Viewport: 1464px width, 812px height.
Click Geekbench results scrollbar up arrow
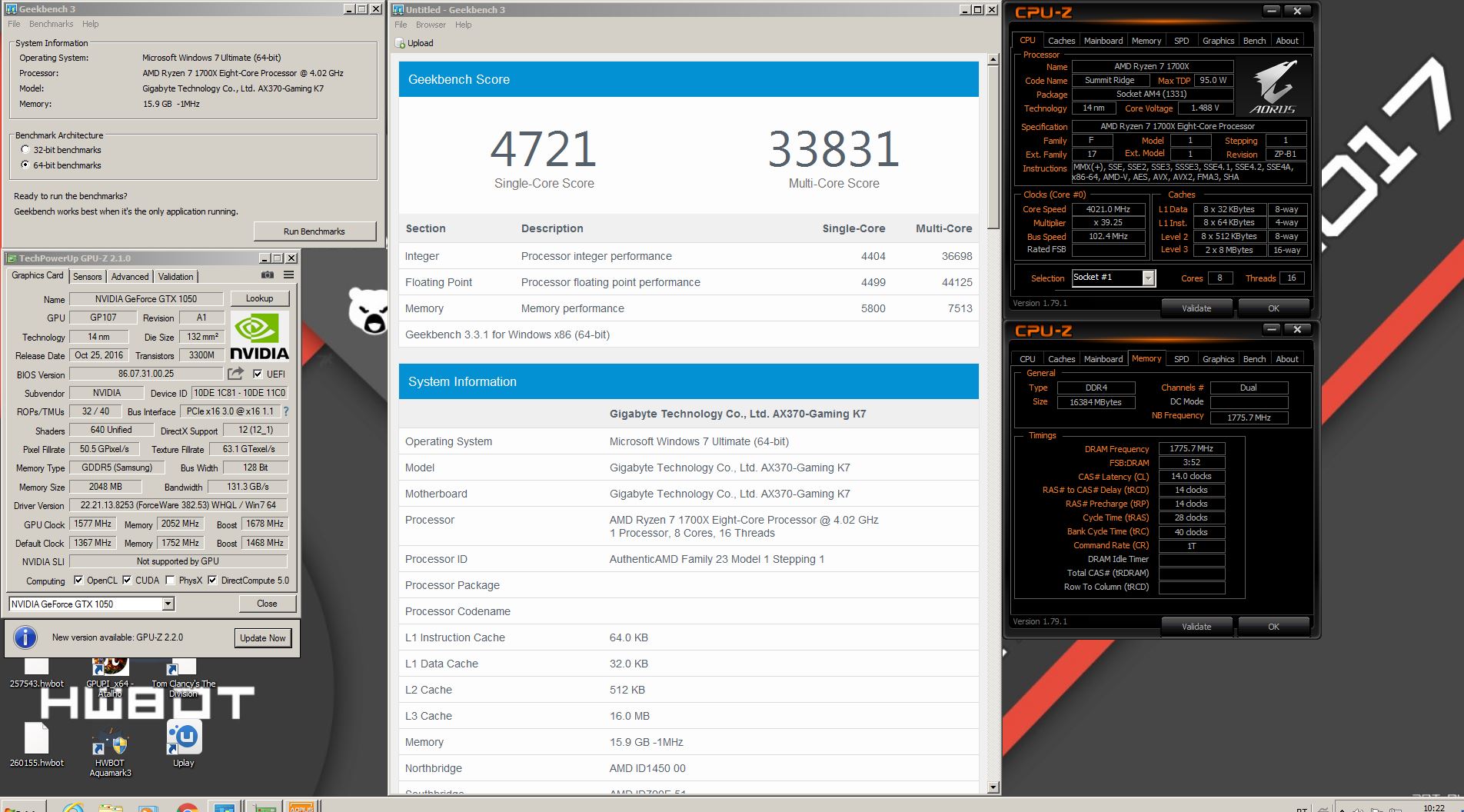pyautogui.click(x=993, y=59)
